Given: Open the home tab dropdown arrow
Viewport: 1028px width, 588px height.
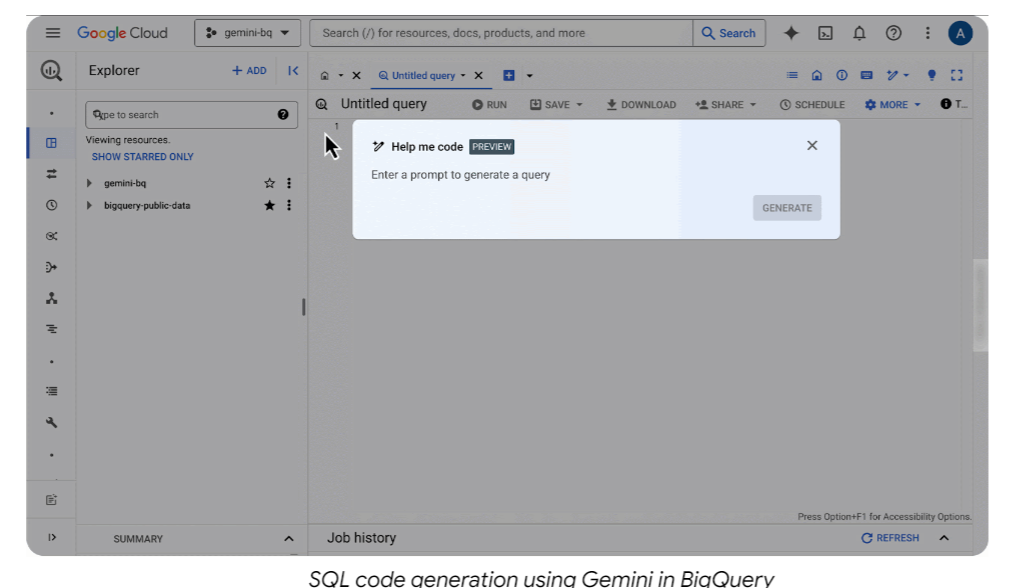Looking at the screenshot, I should click(x=341, y=75).
